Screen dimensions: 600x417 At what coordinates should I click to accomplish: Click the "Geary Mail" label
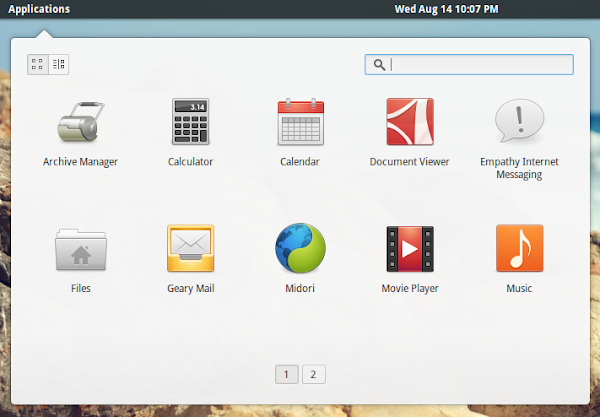[191, 288]
